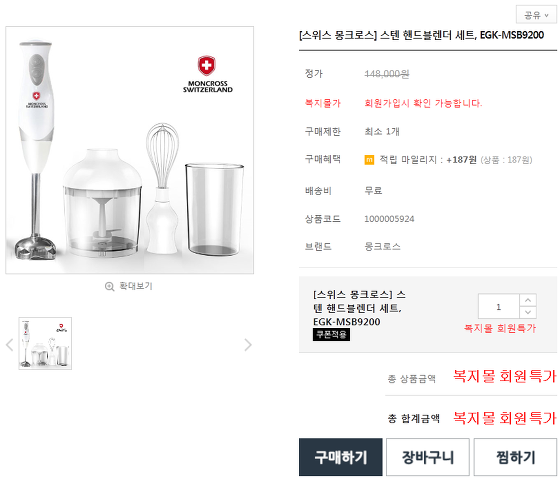The height and width of the screenshot is (481, 560).
Task: Show previous thumbnail with left arrow
Action: click(10, 345)
